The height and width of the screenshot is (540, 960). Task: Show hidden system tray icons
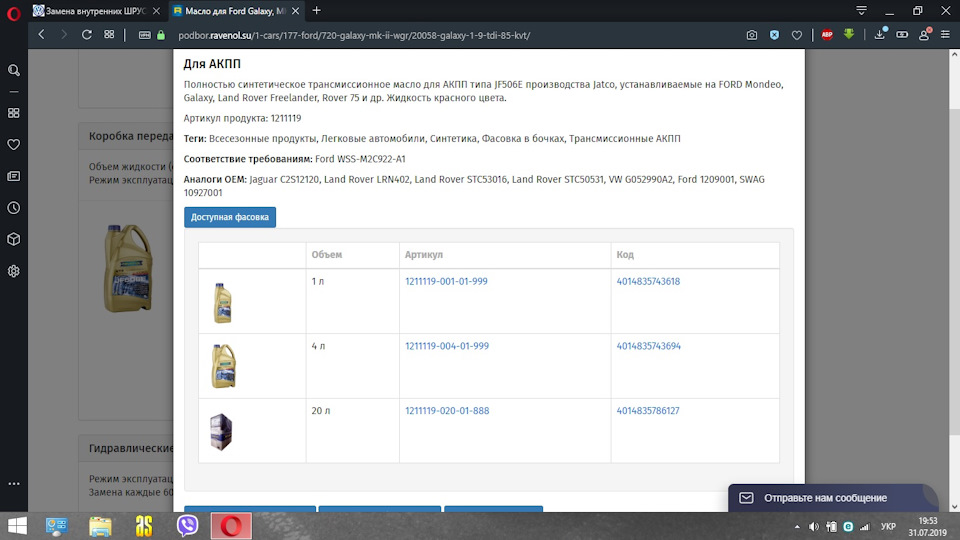coord(797,527)
